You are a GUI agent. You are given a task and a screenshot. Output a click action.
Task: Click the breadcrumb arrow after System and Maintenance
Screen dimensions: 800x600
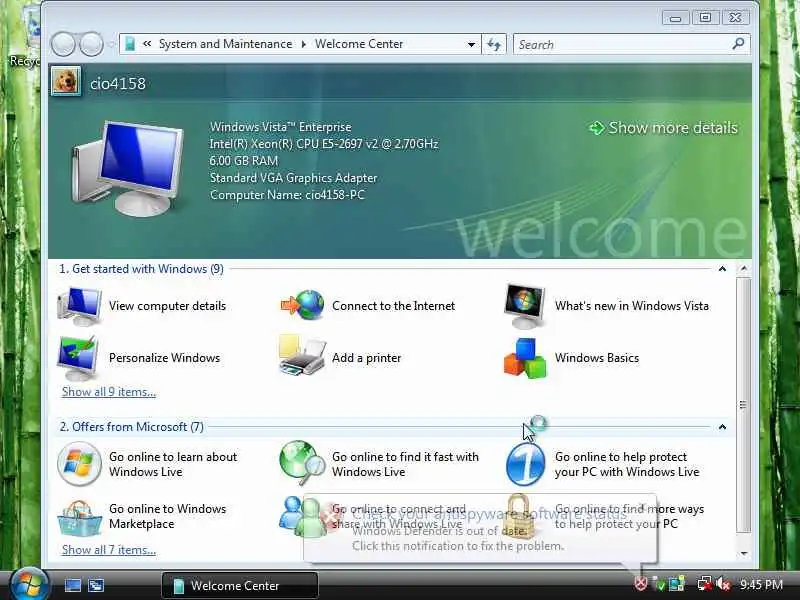pos(304,44)
